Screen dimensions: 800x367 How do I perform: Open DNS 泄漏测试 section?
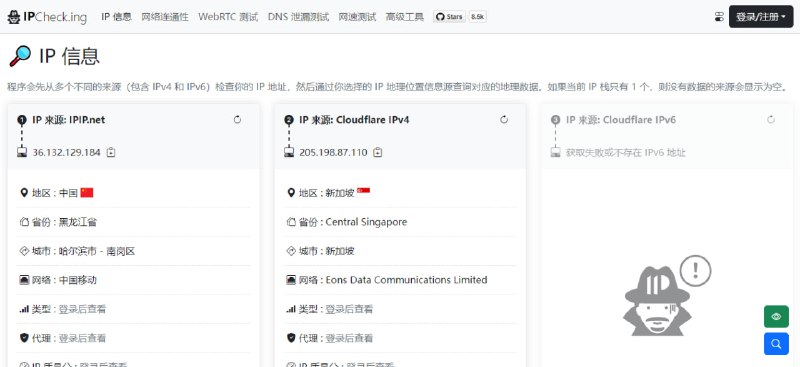pyautogui.click(x=298, y=17)
